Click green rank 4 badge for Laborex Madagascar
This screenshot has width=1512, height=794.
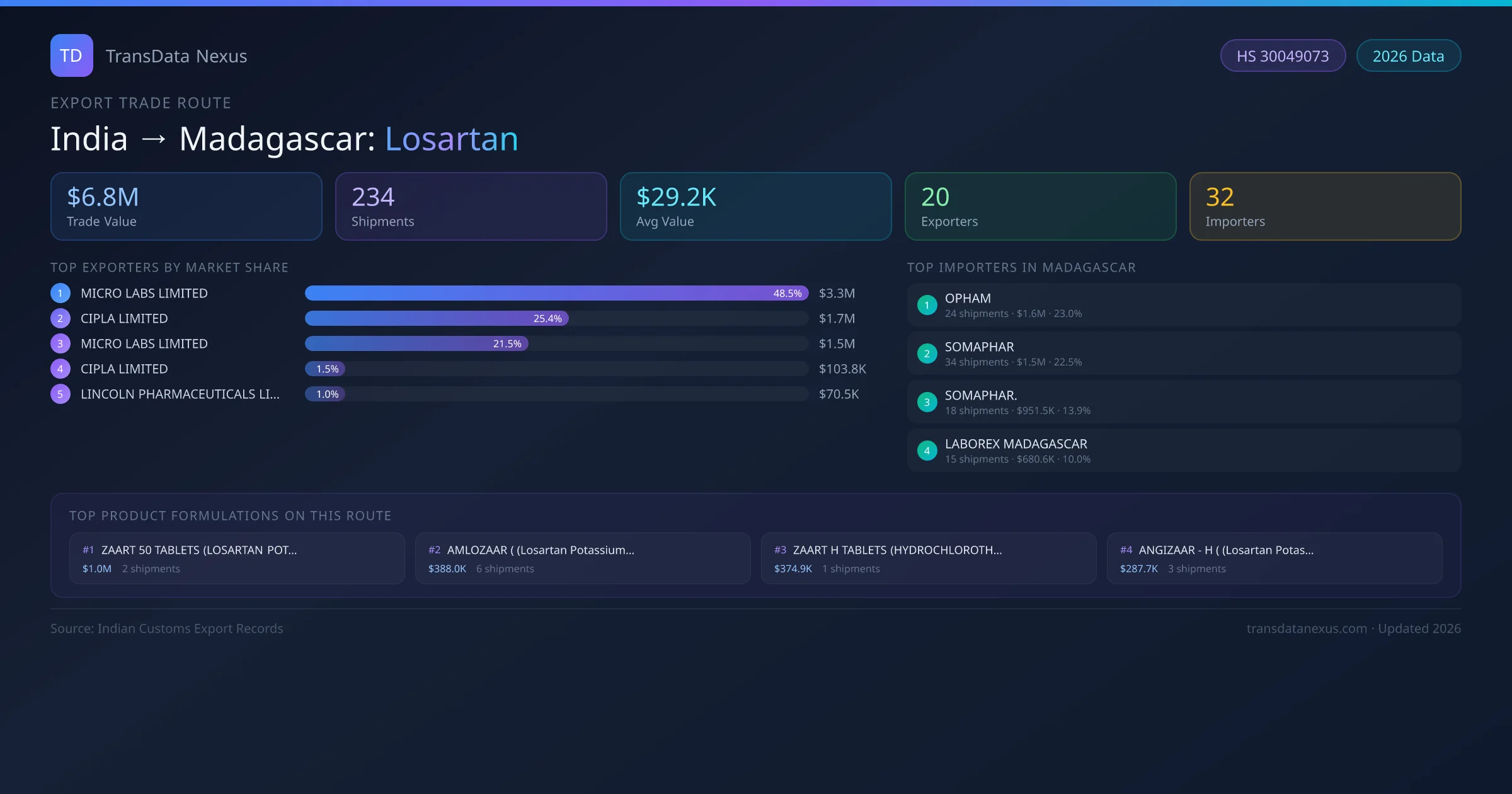tap(927, 451)
